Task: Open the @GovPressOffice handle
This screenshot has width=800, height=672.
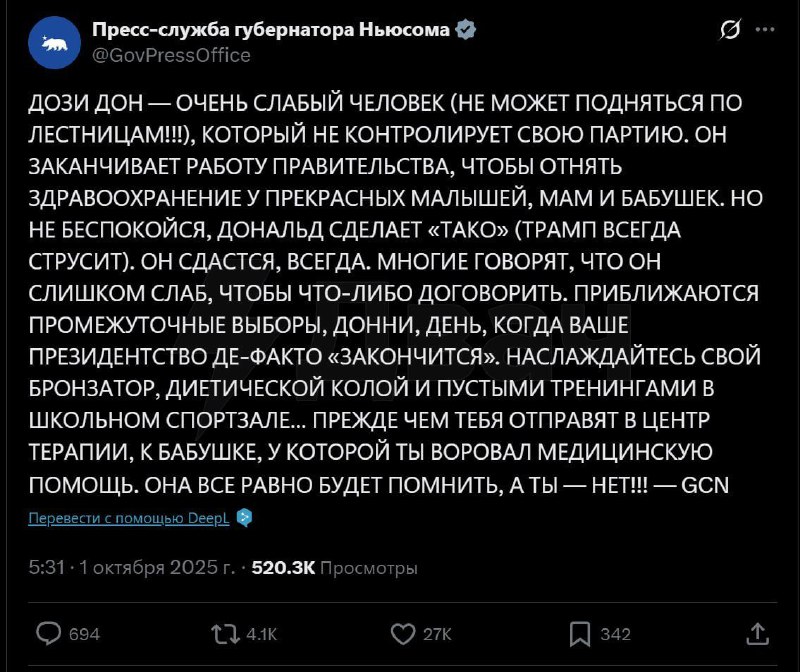Action: [x=171, y=55]
